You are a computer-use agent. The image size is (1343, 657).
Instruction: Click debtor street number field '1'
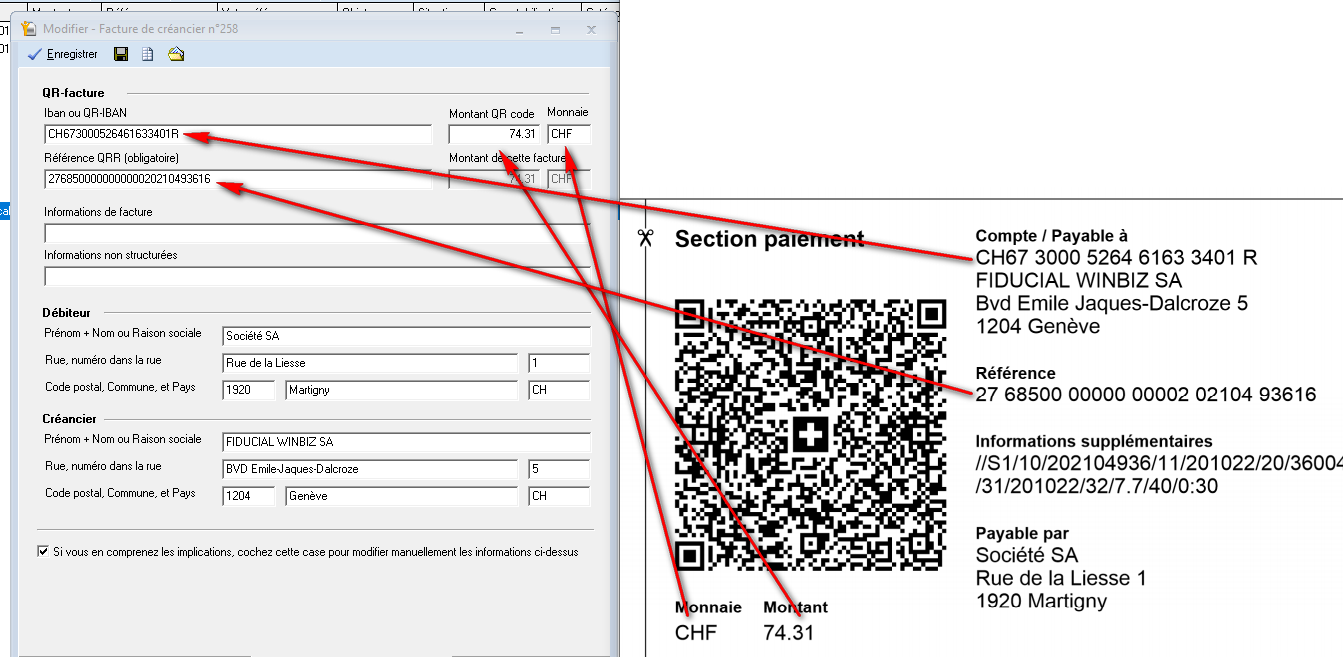tap(559, 363)
